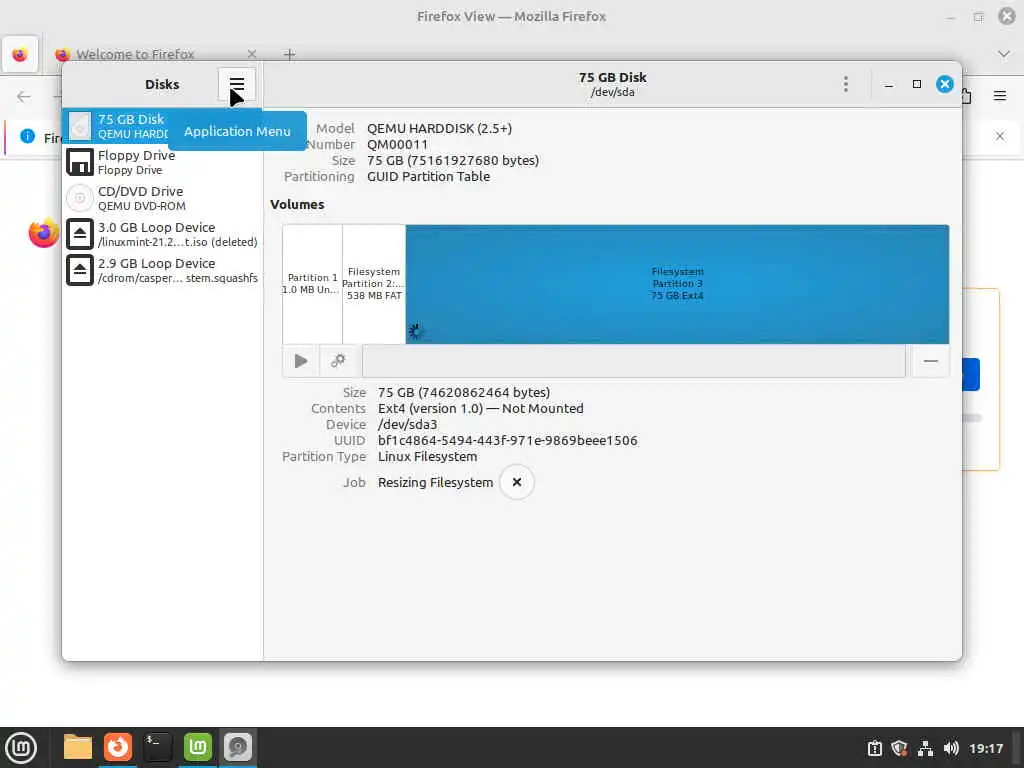Open a new Firefox tab

[x=289, y=54]
